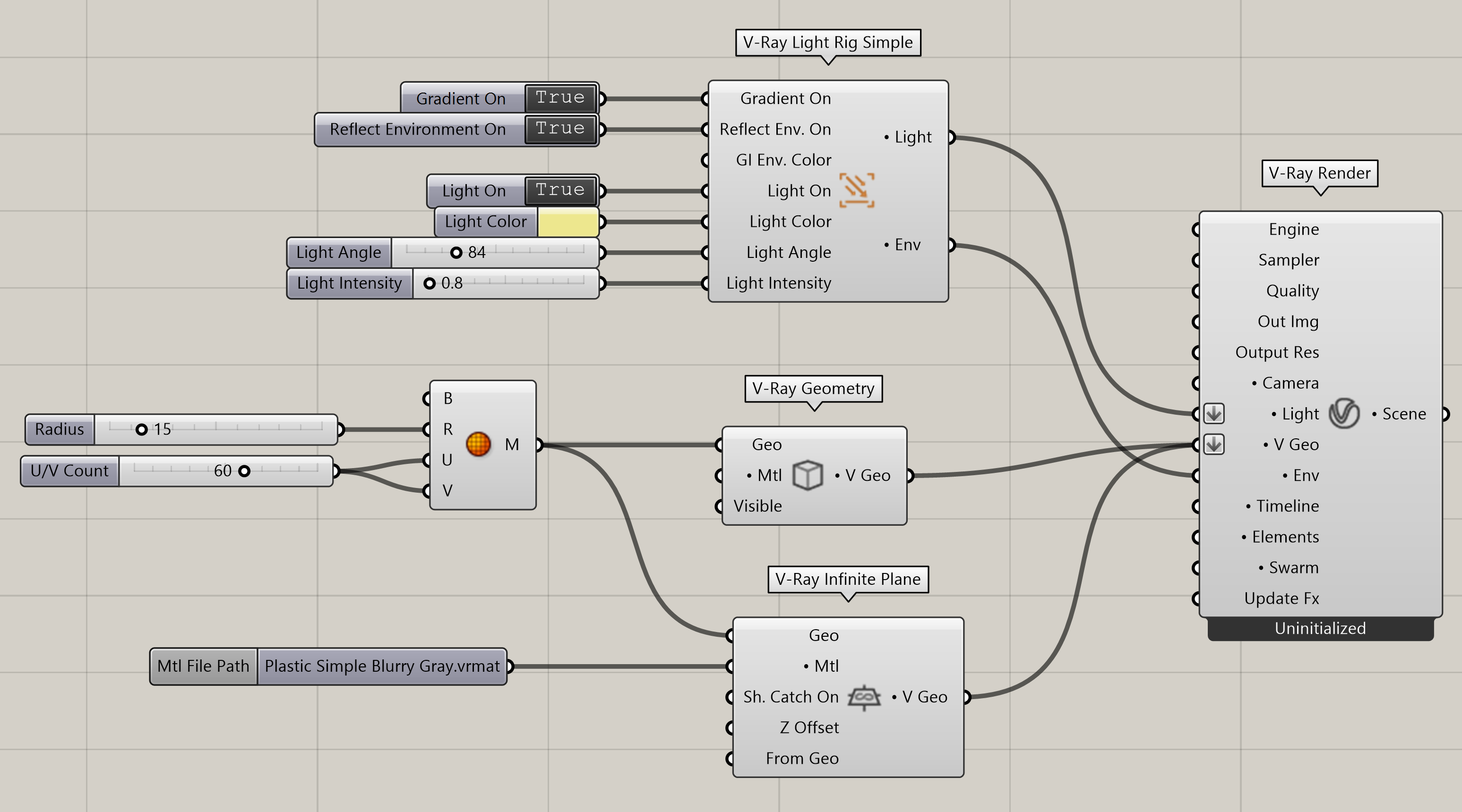
Task: Click the Env output on Light Rig
Action: [903, 245]
